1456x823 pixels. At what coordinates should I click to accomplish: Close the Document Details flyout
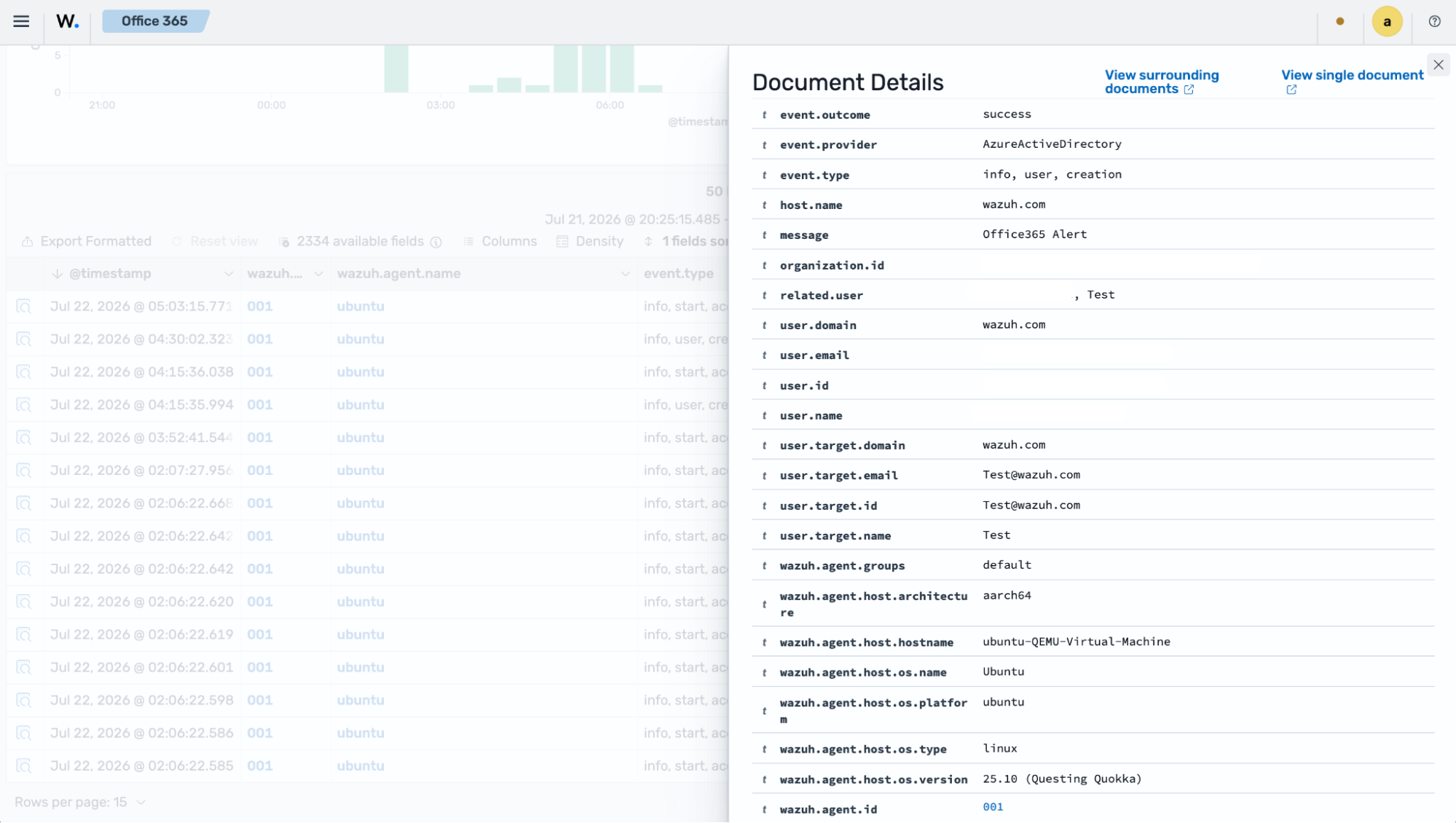(1439, 65)
